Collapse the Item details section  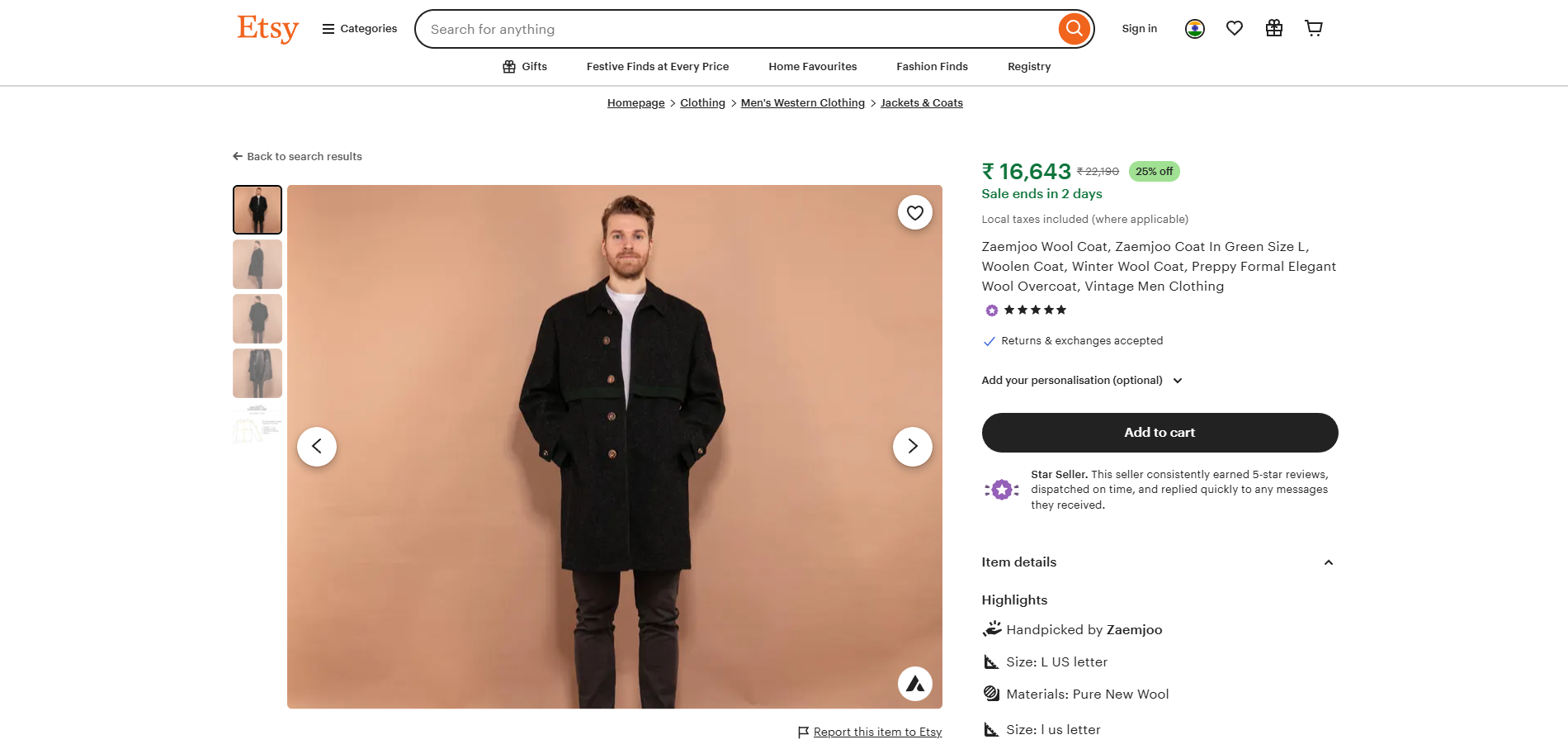[1328, 562]
